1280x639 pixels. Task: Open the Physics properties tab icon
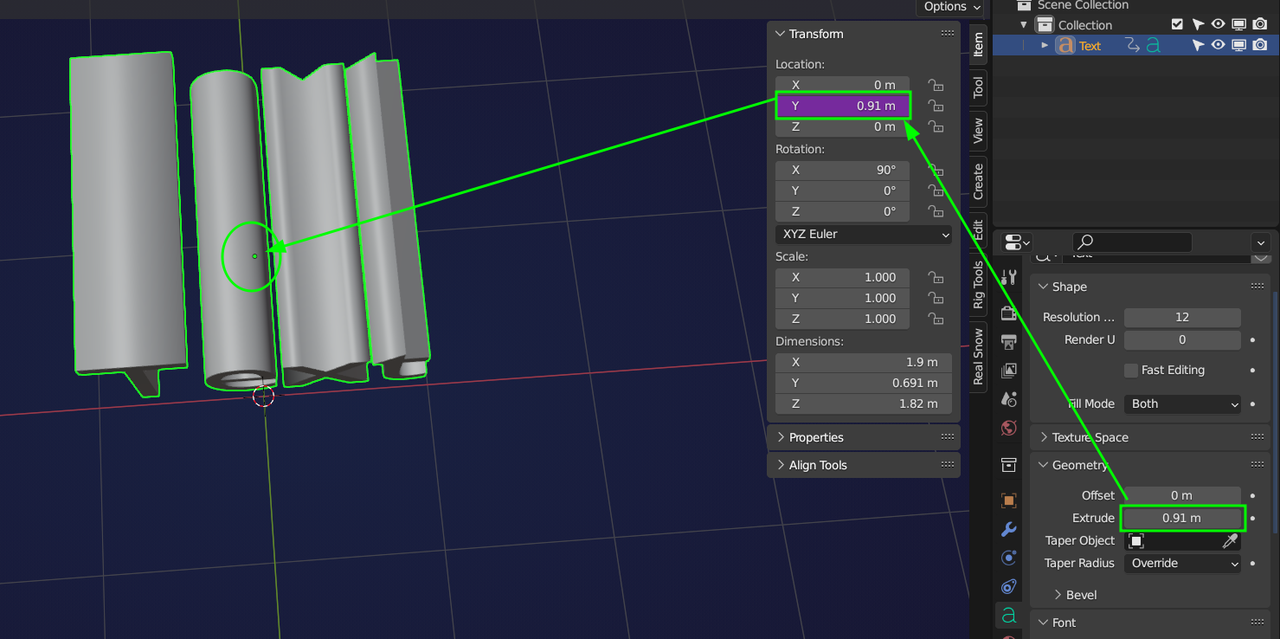[x=1009, y=558]
